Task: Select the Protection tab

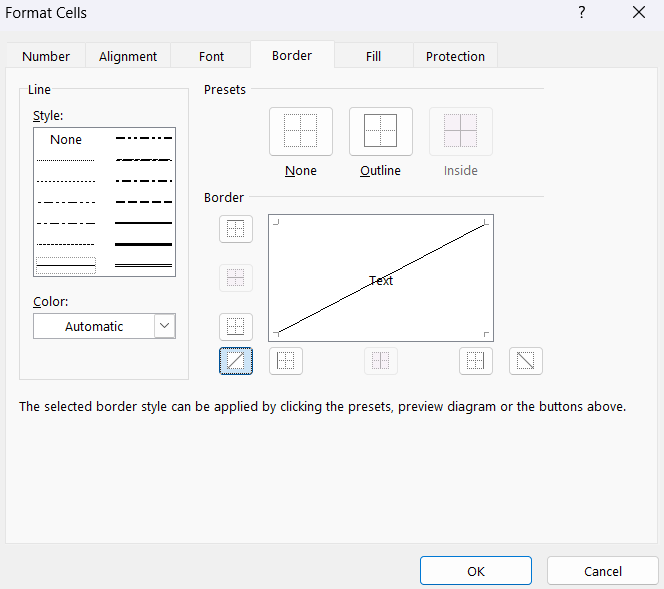Action: pos(455,57)
